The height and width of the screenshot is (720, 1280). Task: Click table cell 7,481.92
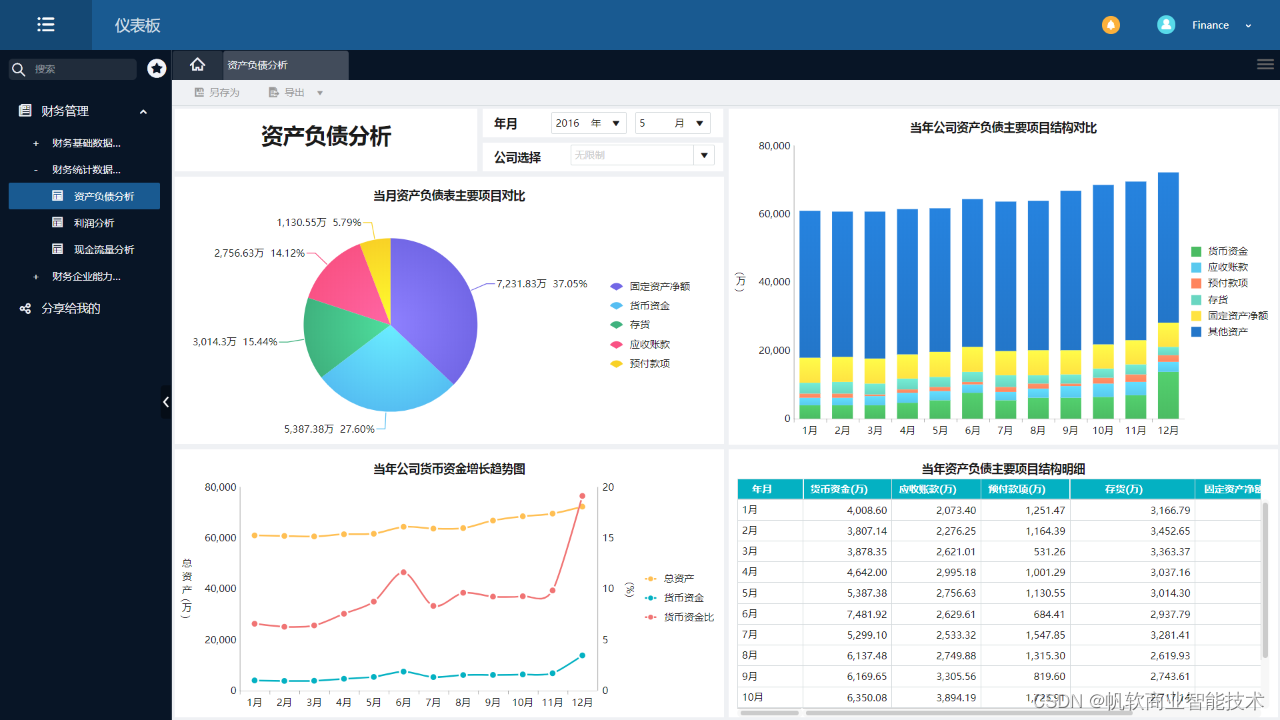[x=847, y=614]
